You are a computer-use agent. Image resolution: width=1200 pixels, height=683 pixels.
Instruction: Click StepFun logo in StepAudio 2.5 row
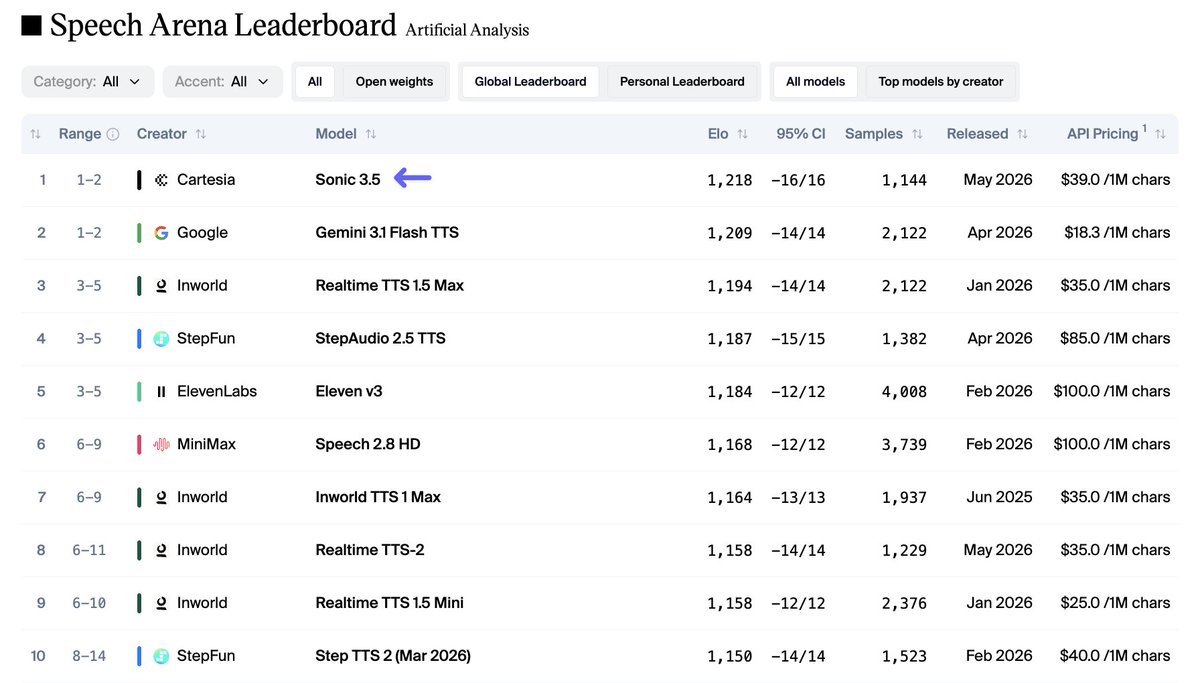(162, 339)
